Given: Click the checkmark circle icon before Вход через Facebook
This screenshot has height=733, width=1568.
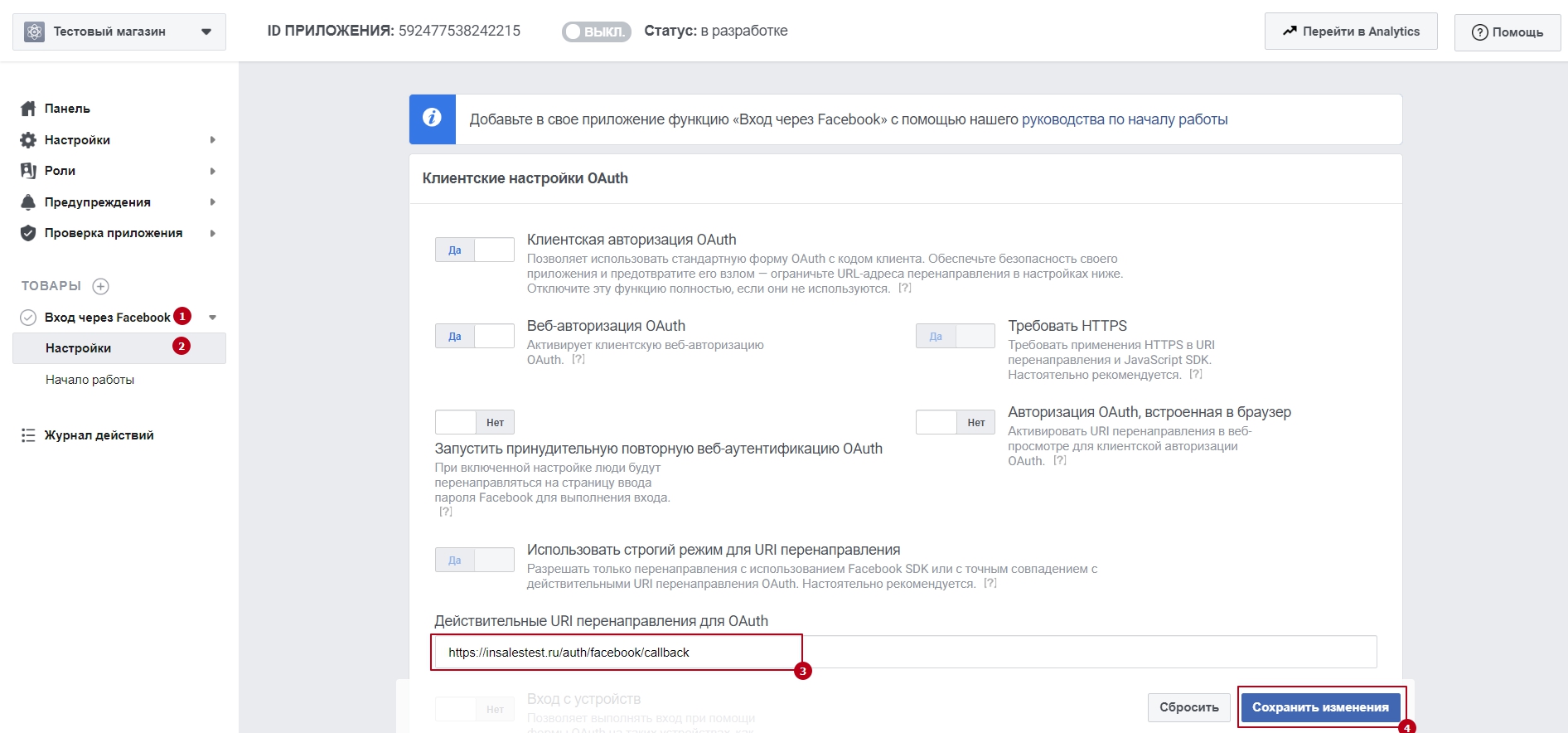Looking at the screenshot, I should click(x=28, y=318).
